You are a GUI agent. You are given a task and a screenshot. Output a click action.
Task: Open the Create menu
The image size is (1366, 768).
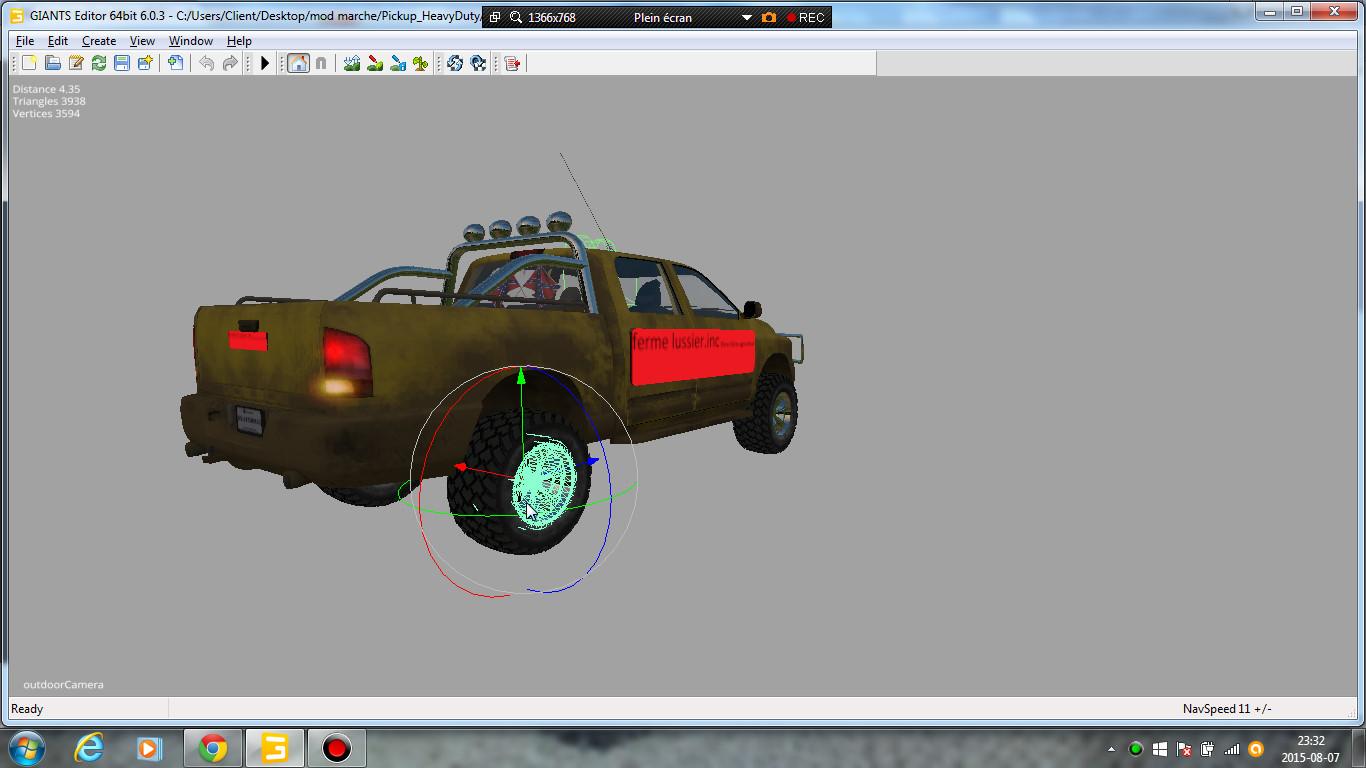(x=98, y=41)
